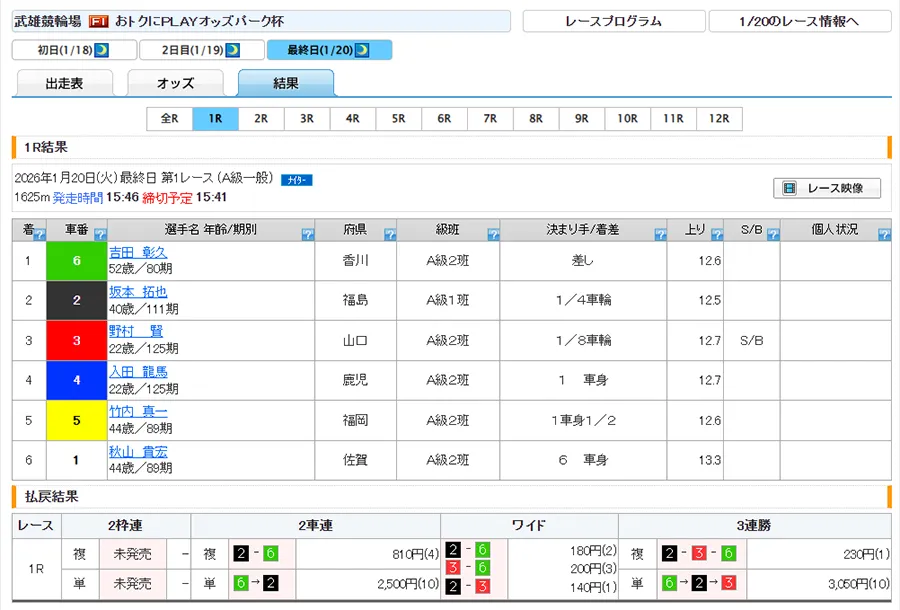Switch to the 出走表 tab
The height and width of the screenshot is (610, 900).
click(64, 84)
